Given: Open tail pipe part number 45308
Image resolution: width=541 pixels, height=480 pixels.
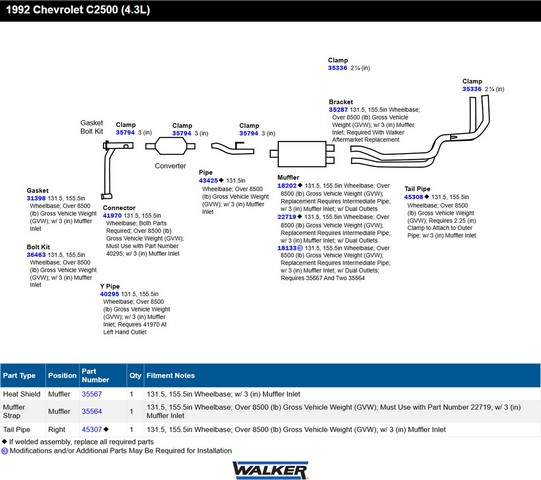Looking at the screenshot, I should (414, 197).
